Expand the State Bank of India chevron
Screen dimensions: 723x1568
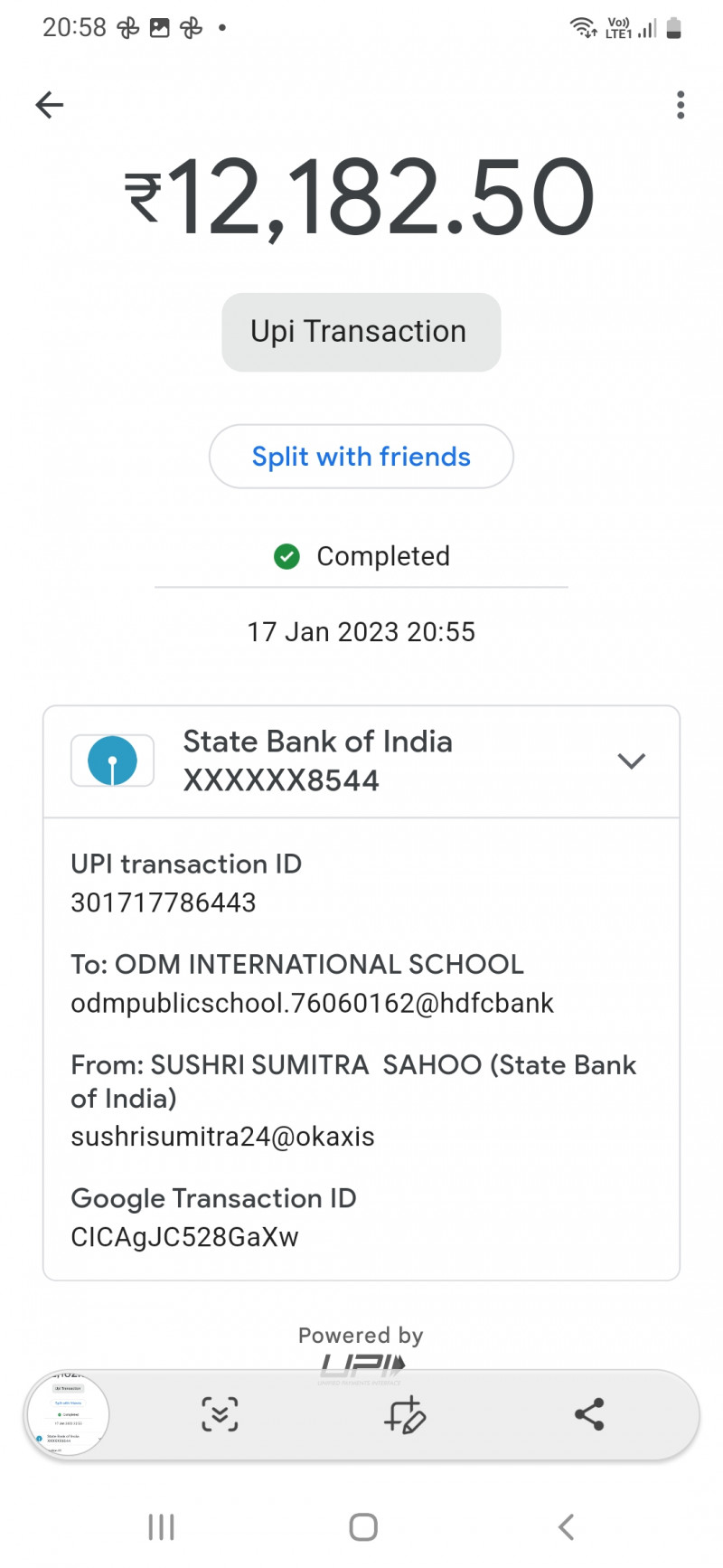[631, 760]
